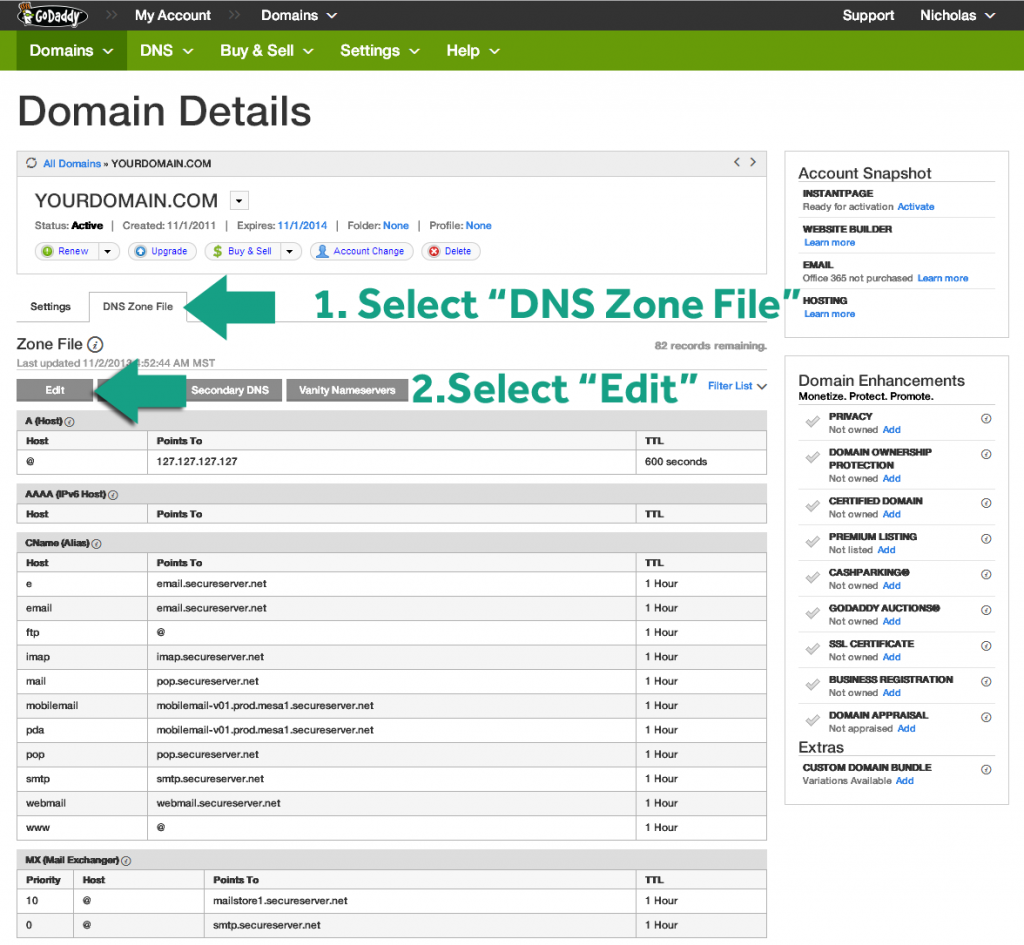Expand the DNS menu
The image size is (1024, 945).
pyautogui.click(x=167, y=50)
